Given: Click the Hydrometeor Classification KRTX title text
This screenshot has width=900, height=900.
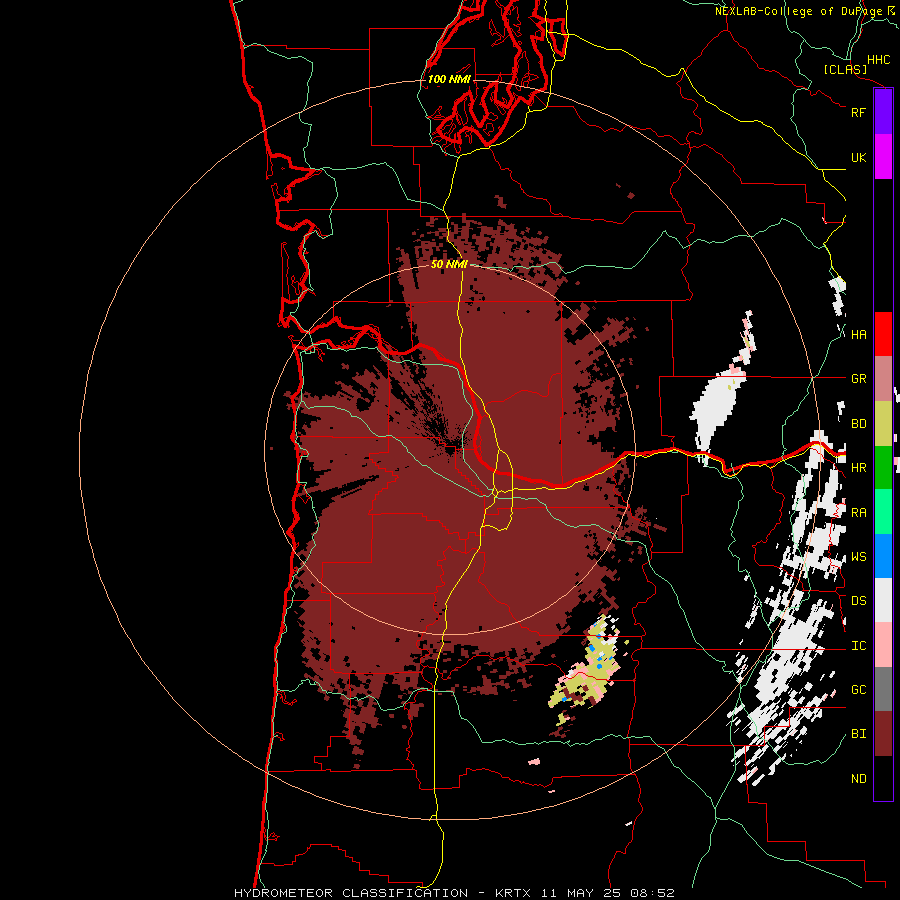Looking at the screenshot, I should 454,893.
